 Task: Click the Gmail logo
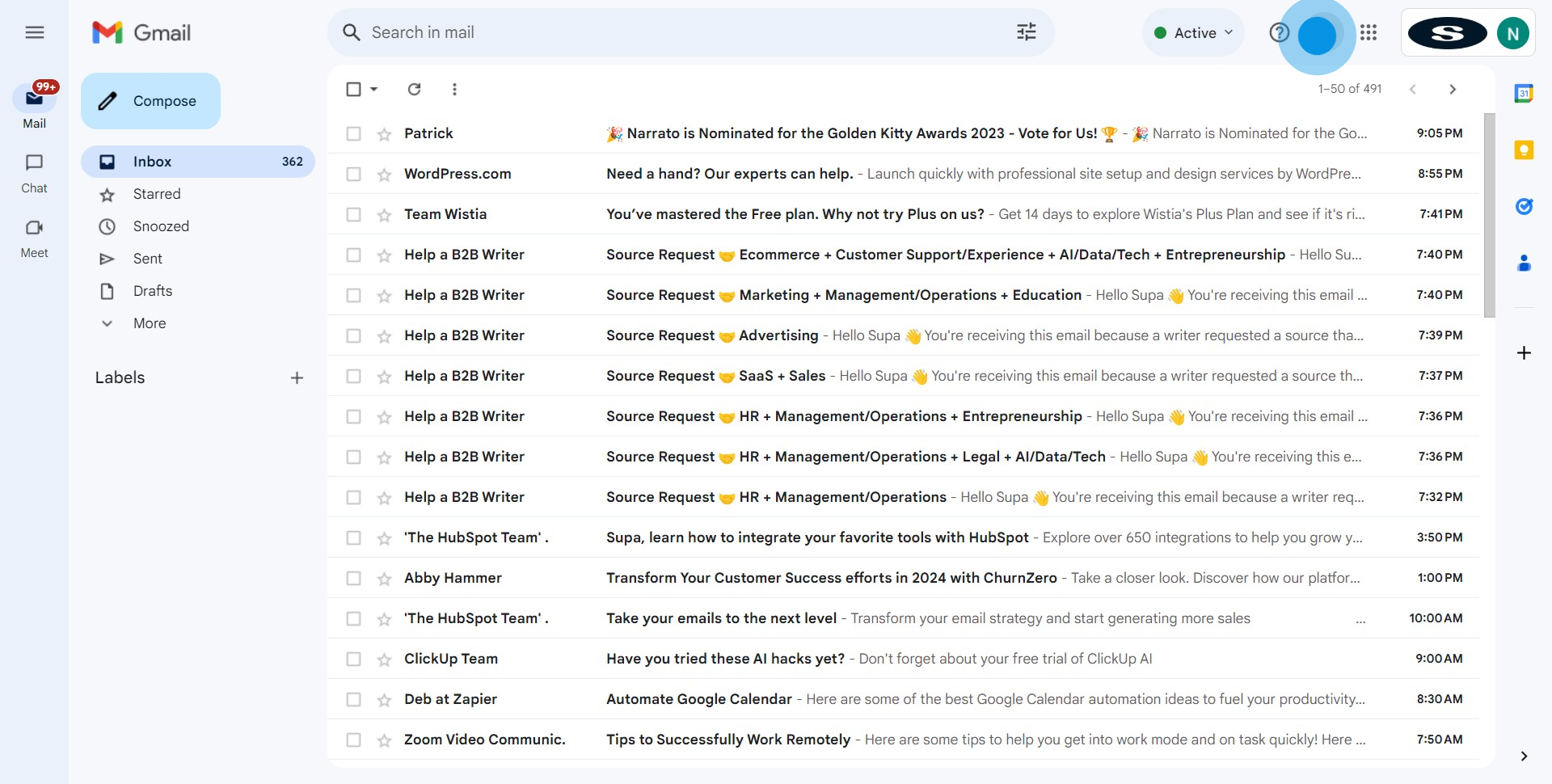[142, 32]
